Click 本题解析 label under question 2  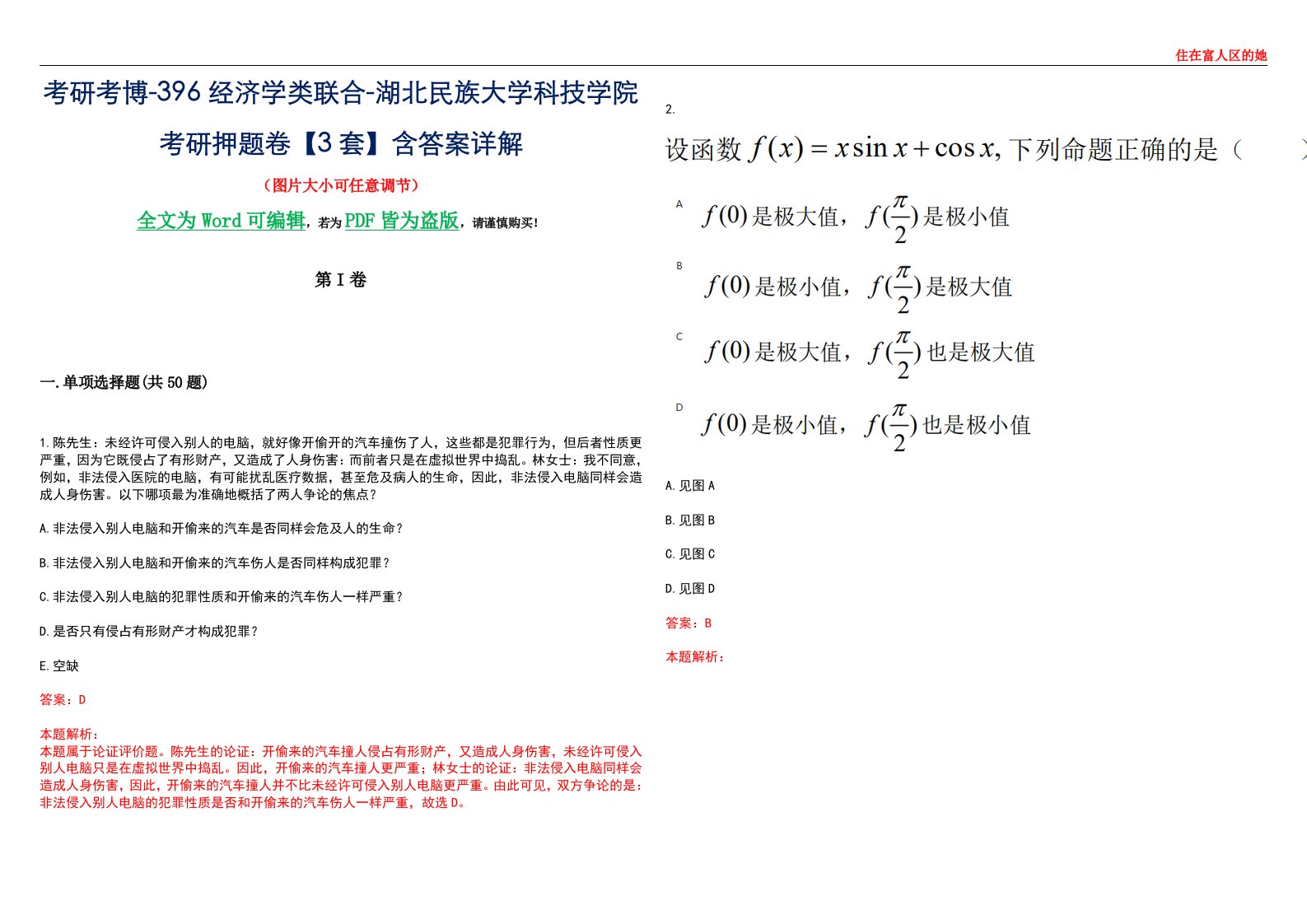click(695, 657)
